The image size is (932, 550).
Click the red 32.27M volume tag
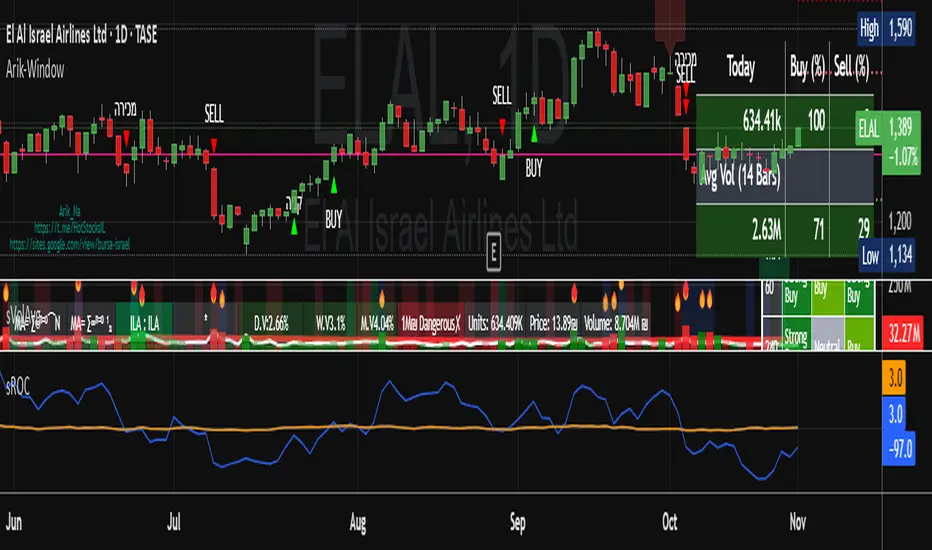coord(903,334)
